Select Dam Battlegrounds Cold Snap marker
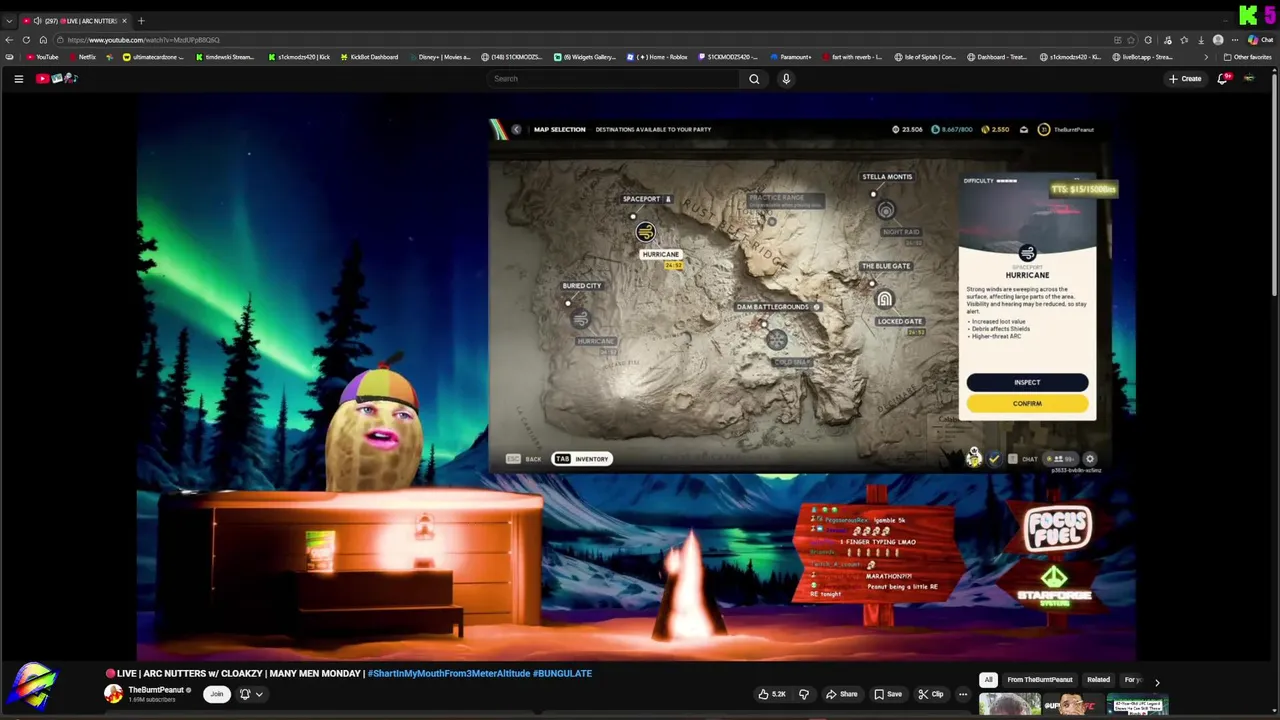The width and height of the screenshot is (1280, 720). tap(777, 340)
